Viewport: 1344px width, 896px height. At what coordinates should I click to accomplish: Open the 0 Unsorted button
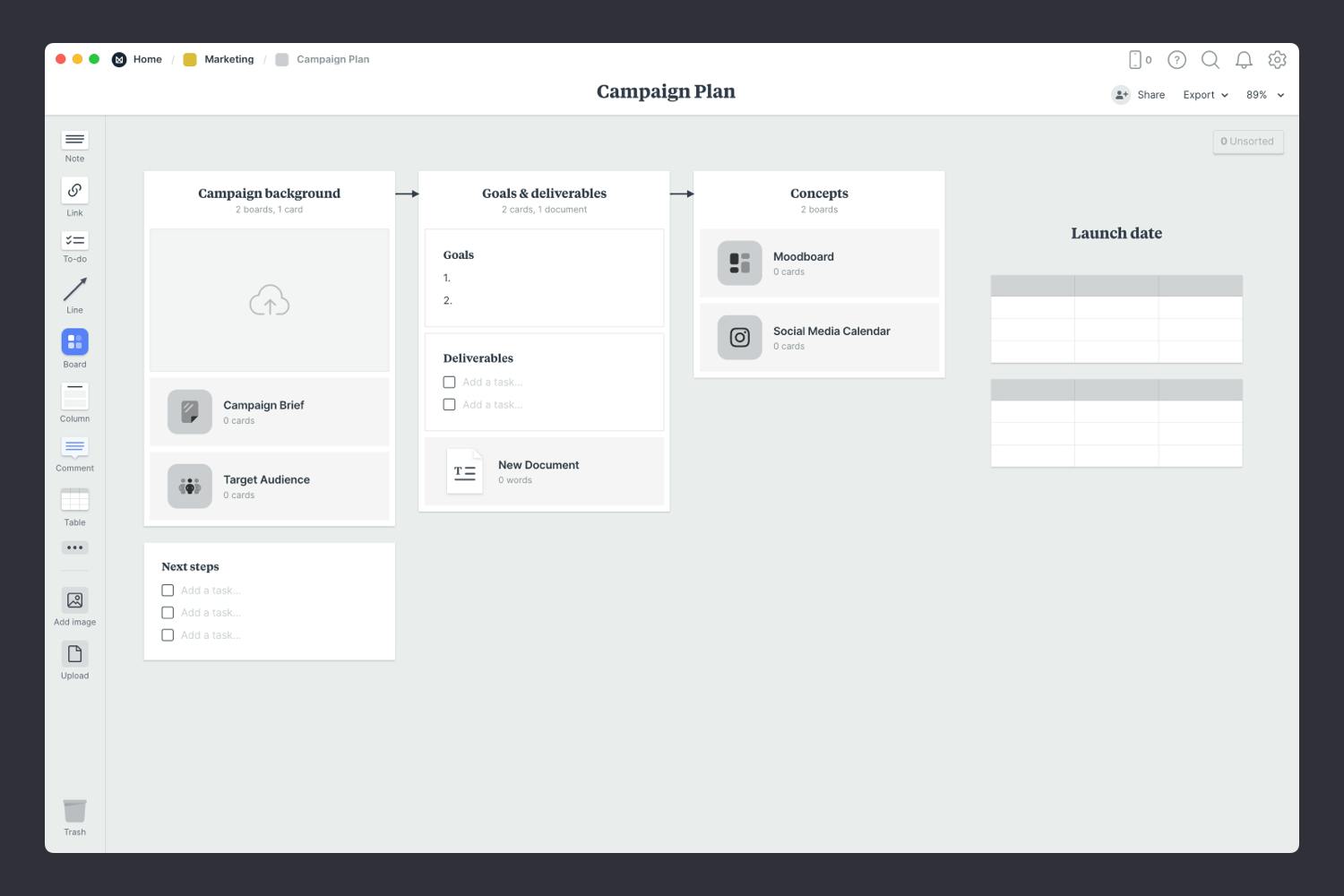pos(1247,142)
